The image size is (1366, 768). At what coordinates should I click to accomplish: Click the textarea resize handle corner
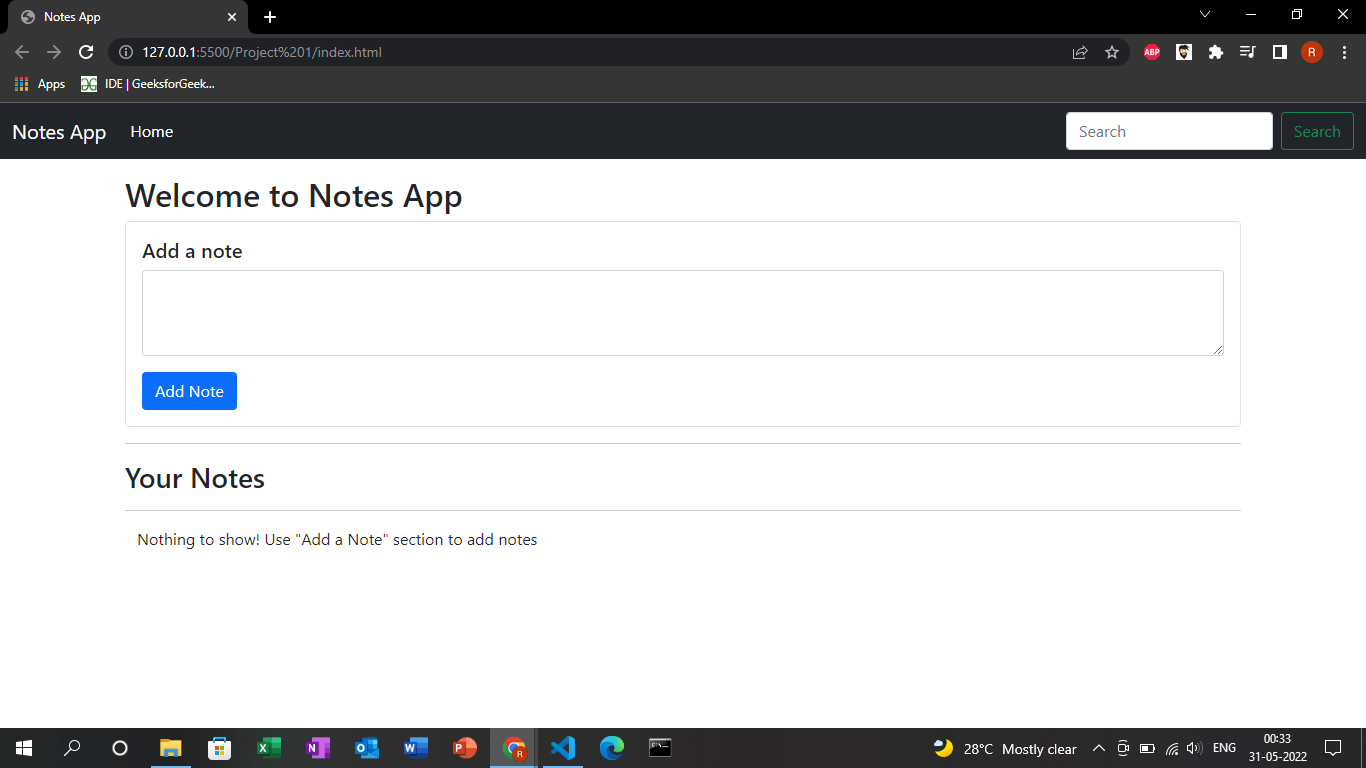1217,349
